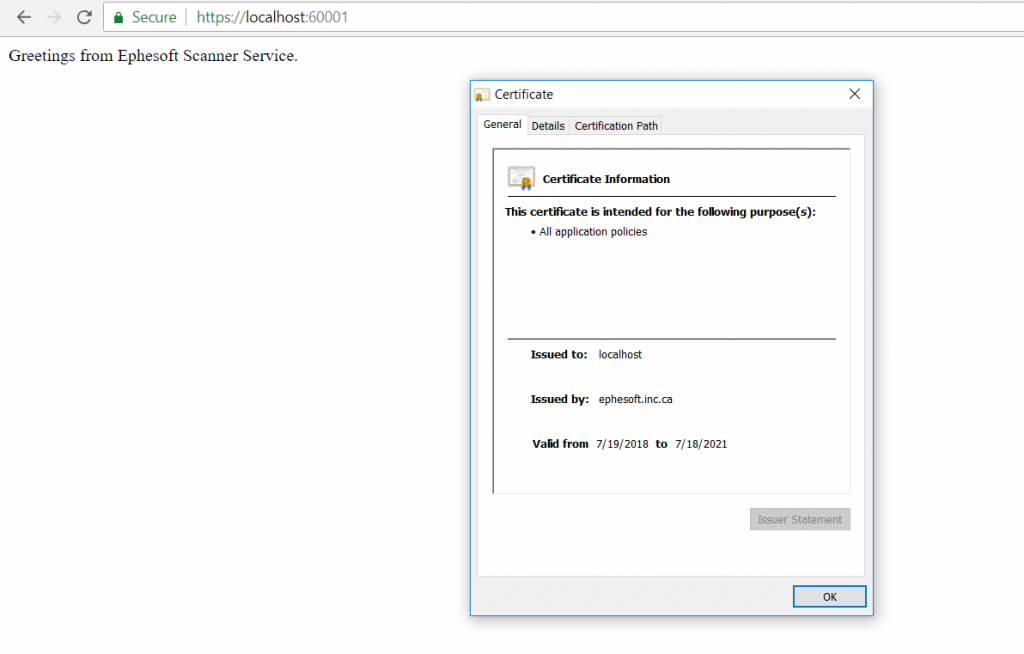The image size is (1024, 654).
Task: Click the certificate icon in dialog title bar
Action: tap(482, 95)
